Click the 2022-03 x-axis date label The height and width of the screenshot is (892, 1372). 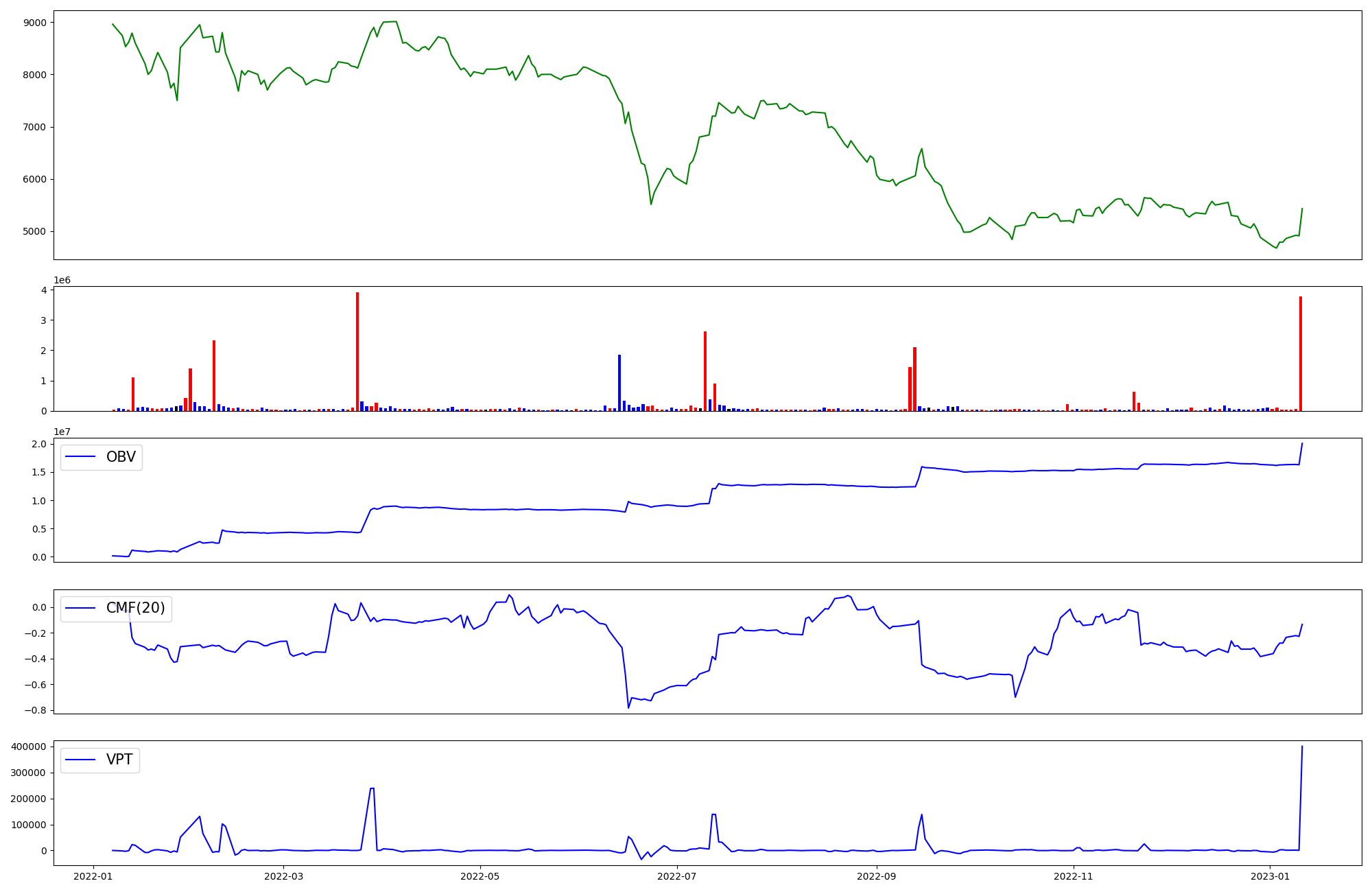(283, 876)
